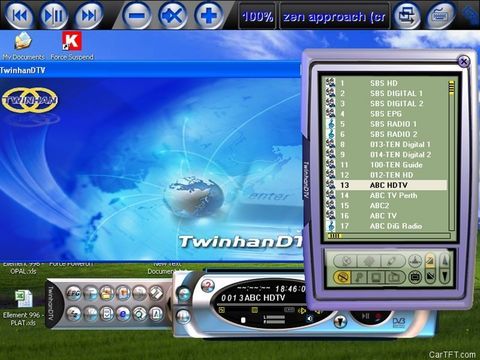Viewport: 480px width, 360px height.
Task: Click the 18:46 clock readout on player
Action: click(290, 289)
